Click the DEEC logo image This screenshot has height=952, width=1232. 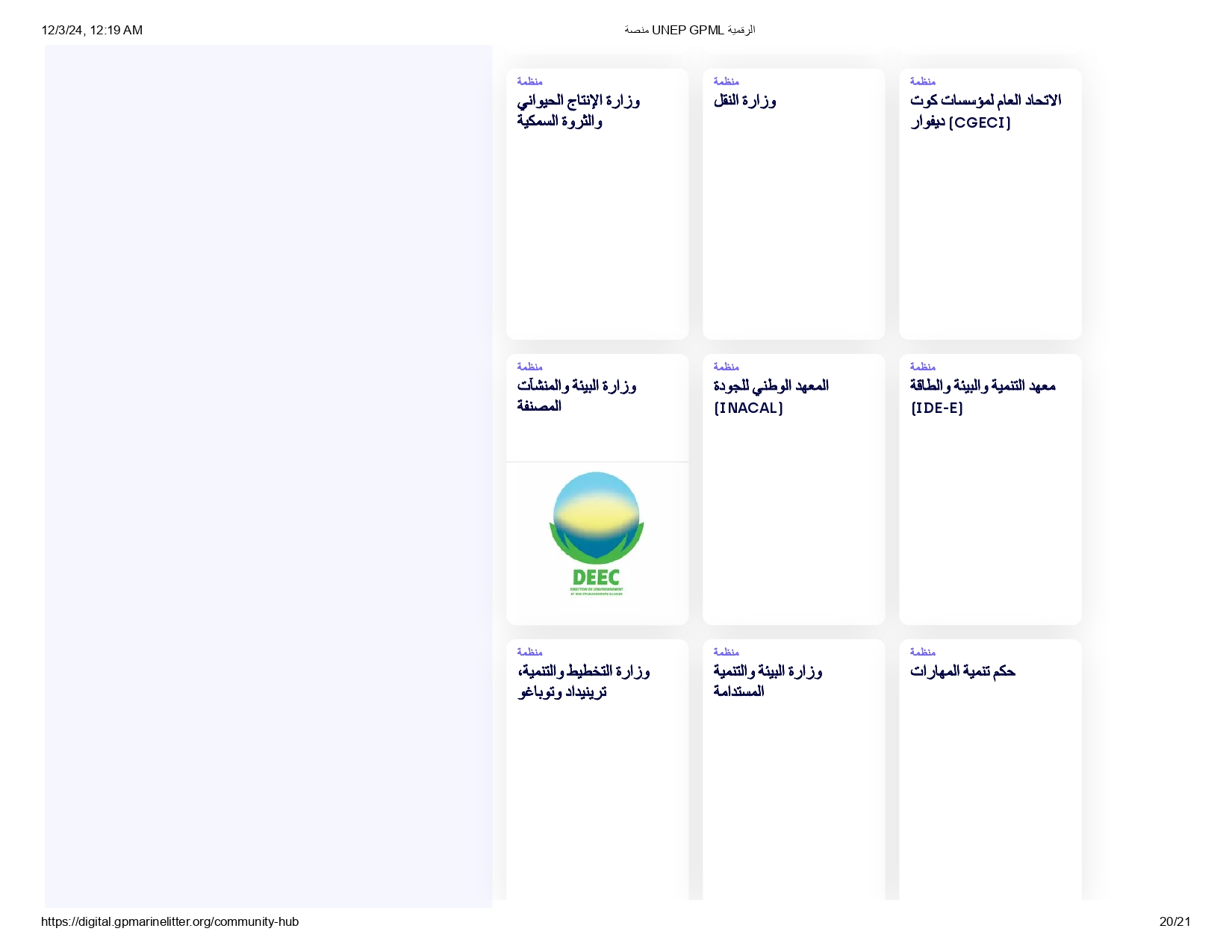click(597, 534)
